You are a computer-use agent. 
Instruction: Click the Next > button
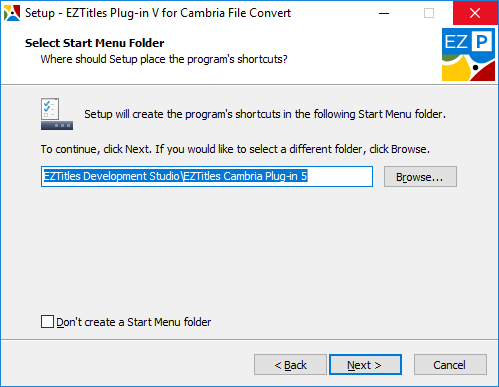click(365, 365)
